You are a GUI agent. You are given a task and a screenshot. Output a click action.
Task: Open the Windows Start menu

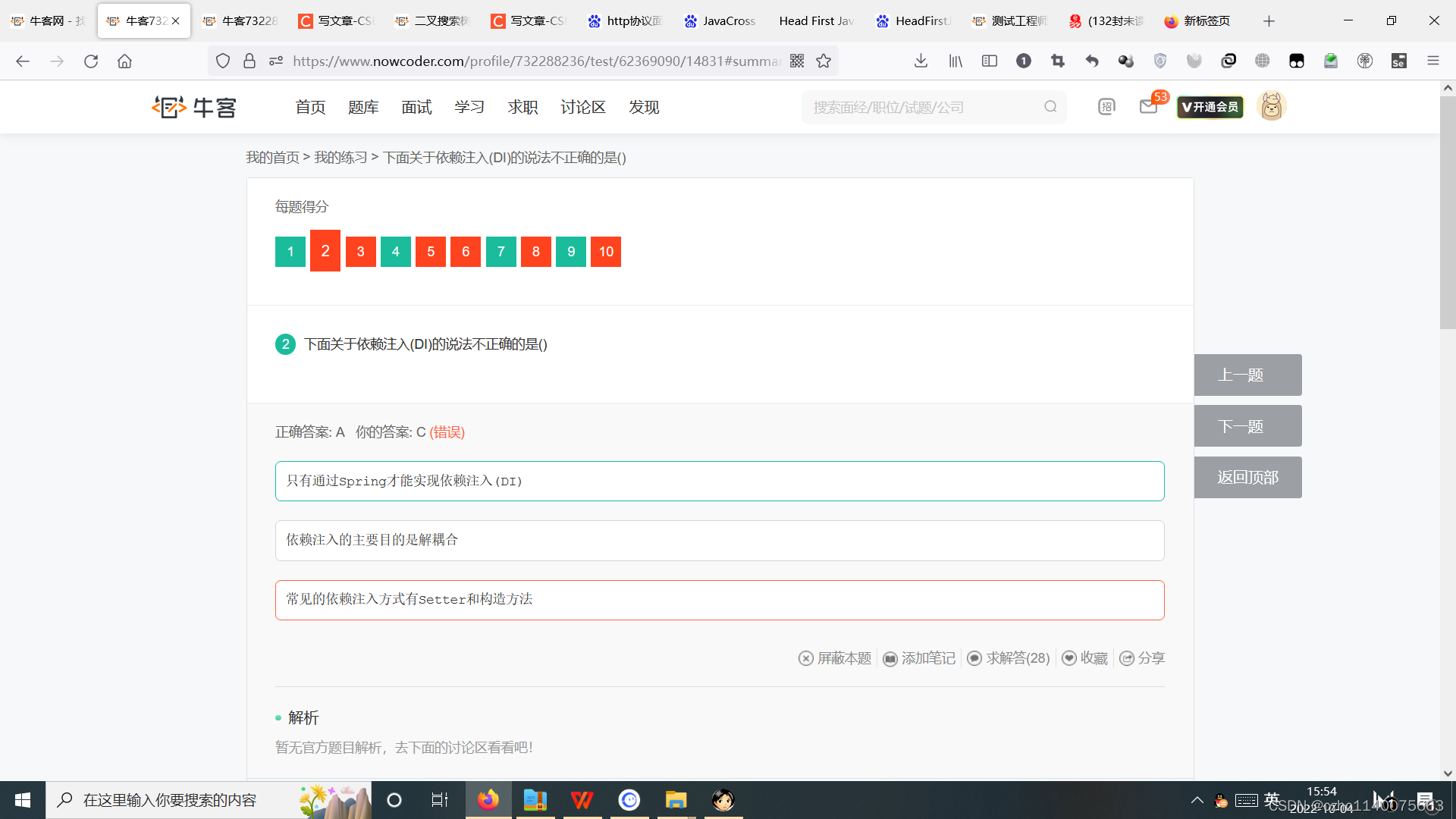pos(23,800)
